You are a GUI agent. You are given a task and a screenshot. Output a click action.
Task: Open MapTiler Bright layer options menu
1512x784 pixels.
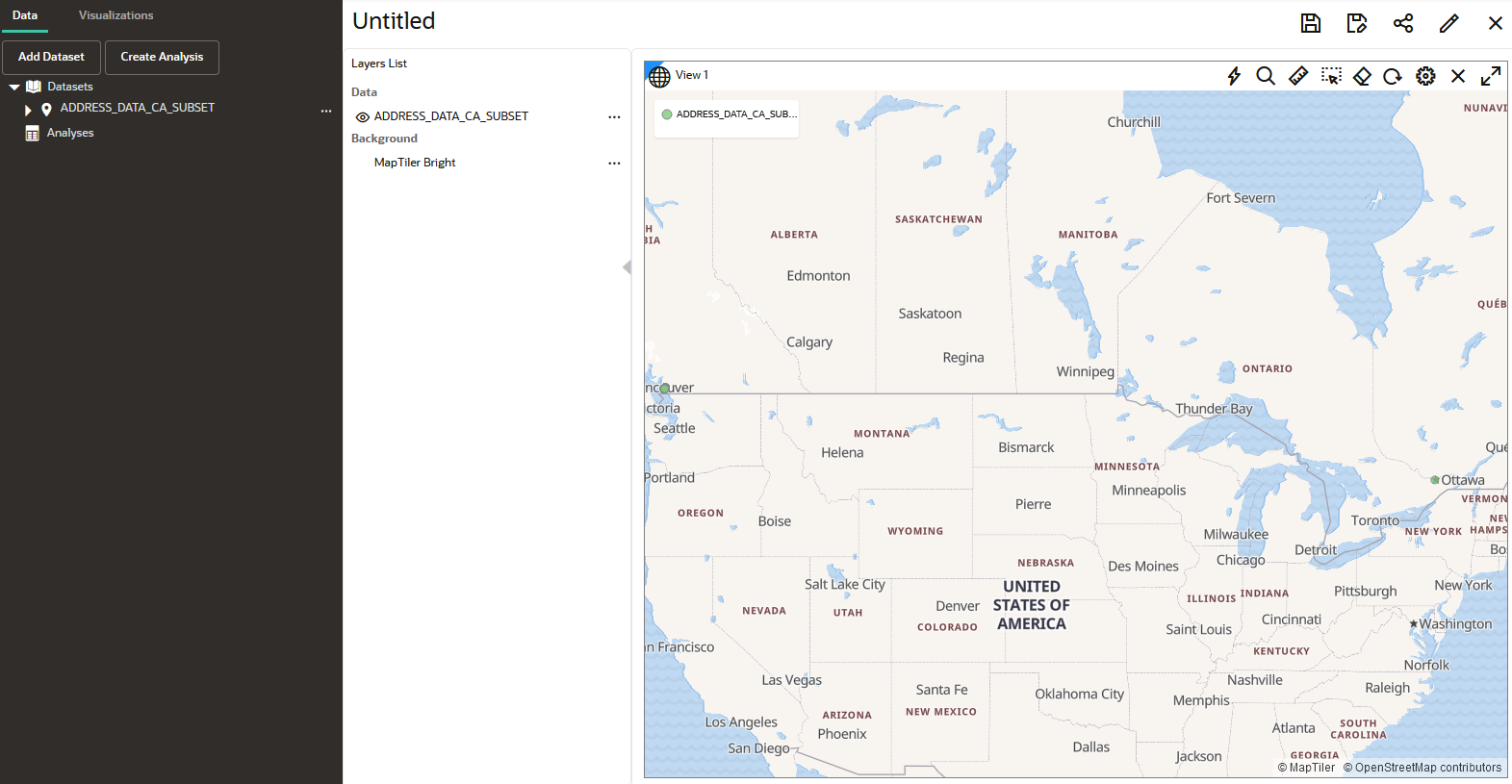coord(614,164)
